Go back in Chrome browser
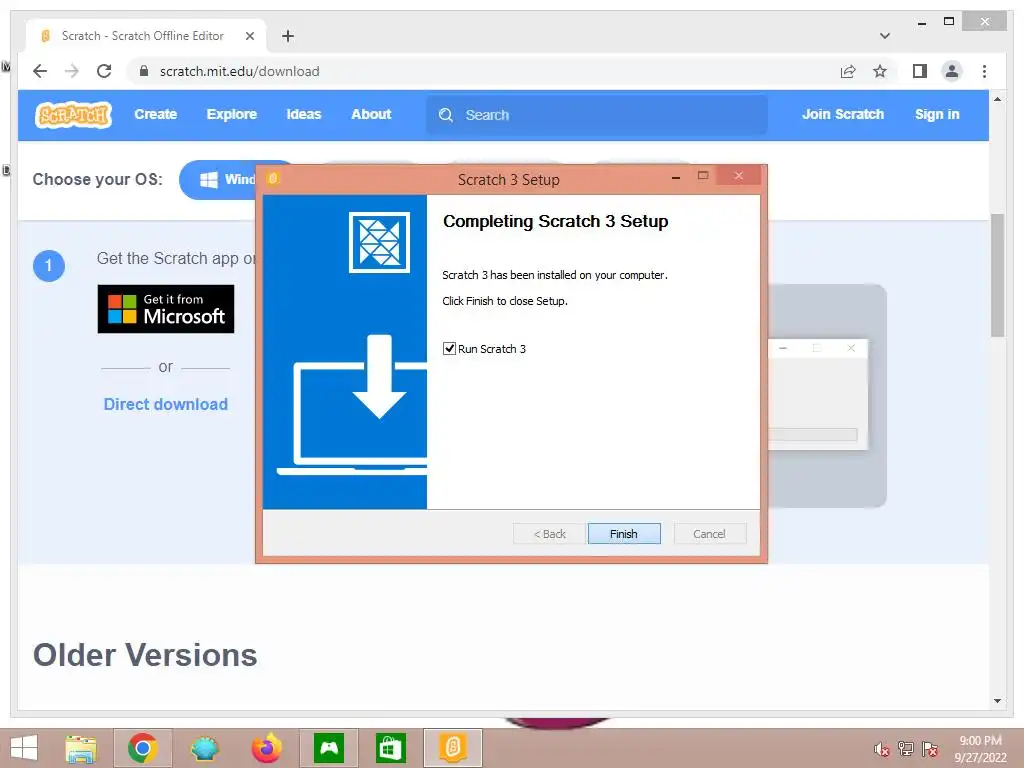Viewport: 1024px width, 768px height. (40, 71)
